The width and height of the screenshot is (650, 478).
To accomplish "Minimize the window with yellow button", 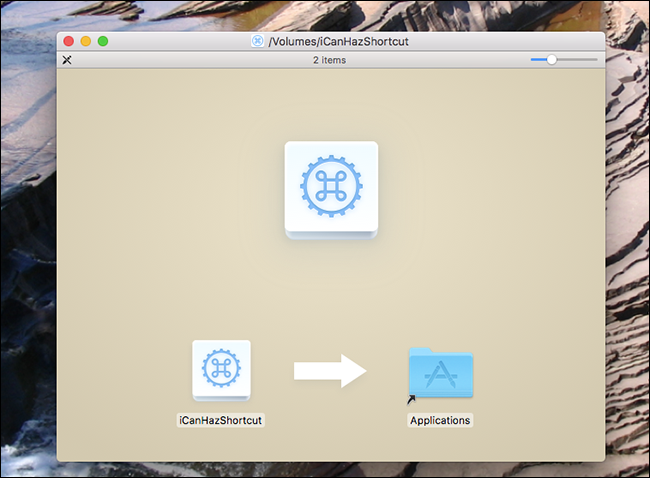I will (x=86, y=41).
